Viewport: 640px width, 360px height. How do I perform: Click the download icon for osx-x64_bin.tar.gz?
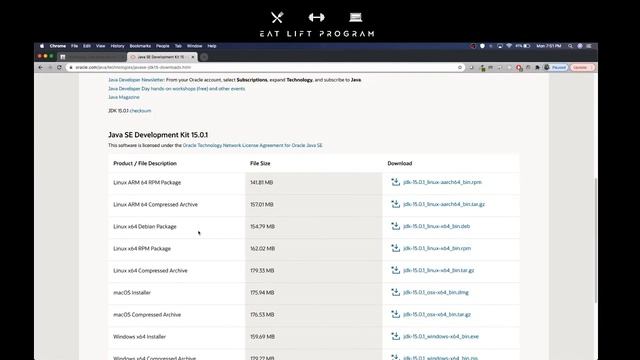pyautogui.click(x=395, y=314)
